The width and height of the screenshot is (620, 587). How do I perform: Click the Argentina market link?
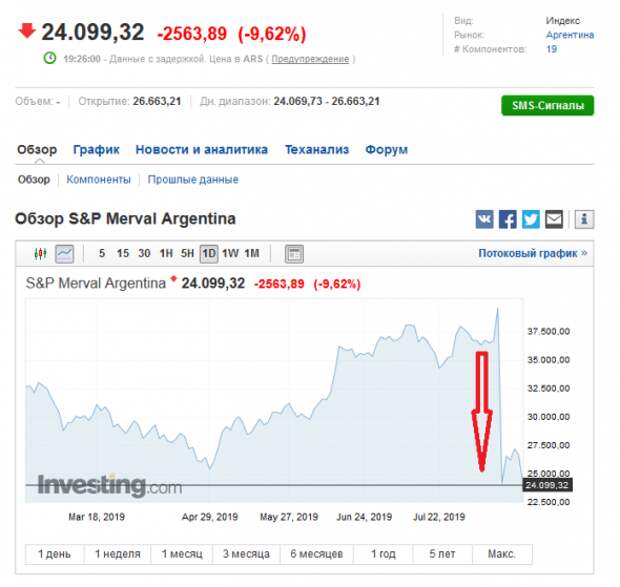[x=569, y=35]
